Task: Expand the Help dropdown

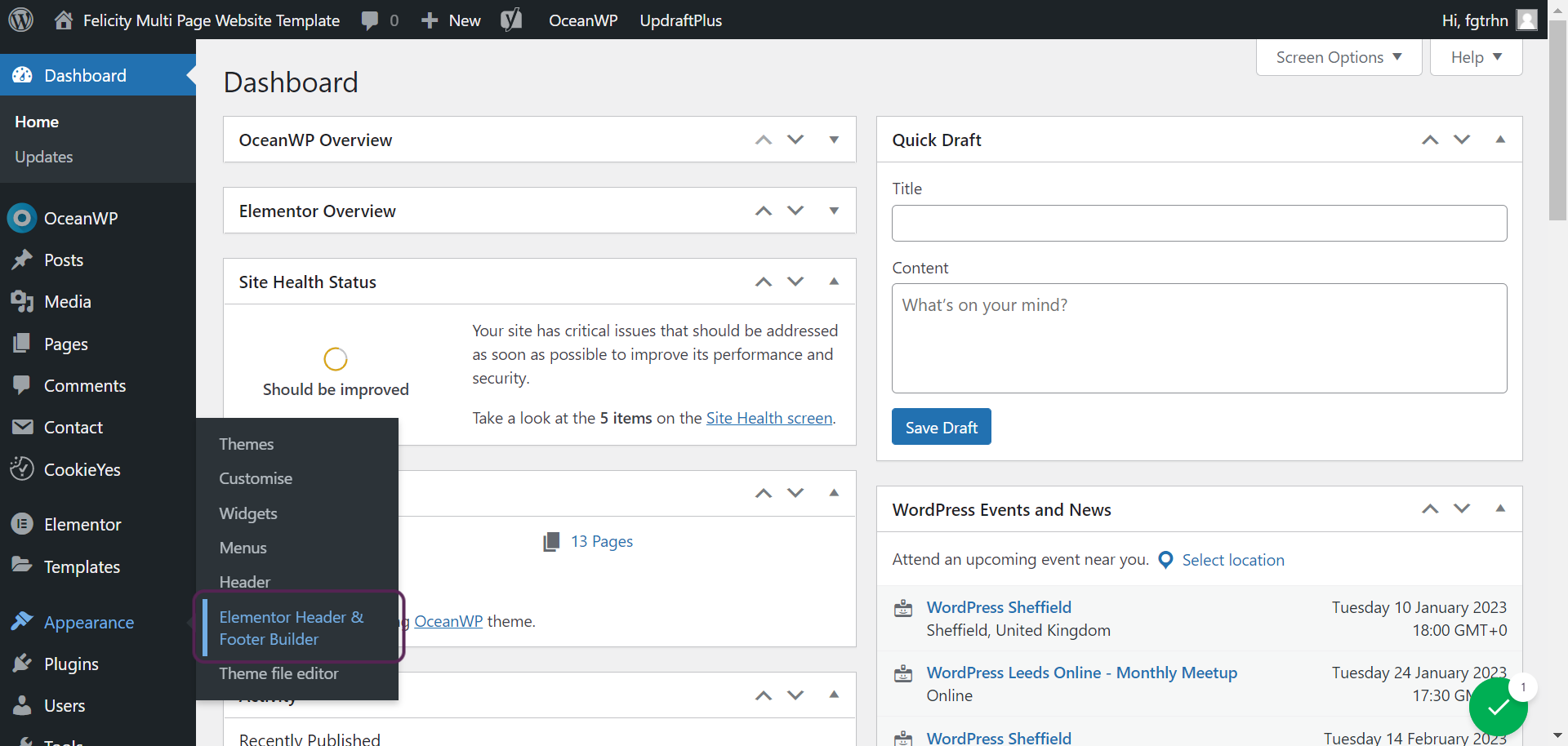Action: [1476, 57]
